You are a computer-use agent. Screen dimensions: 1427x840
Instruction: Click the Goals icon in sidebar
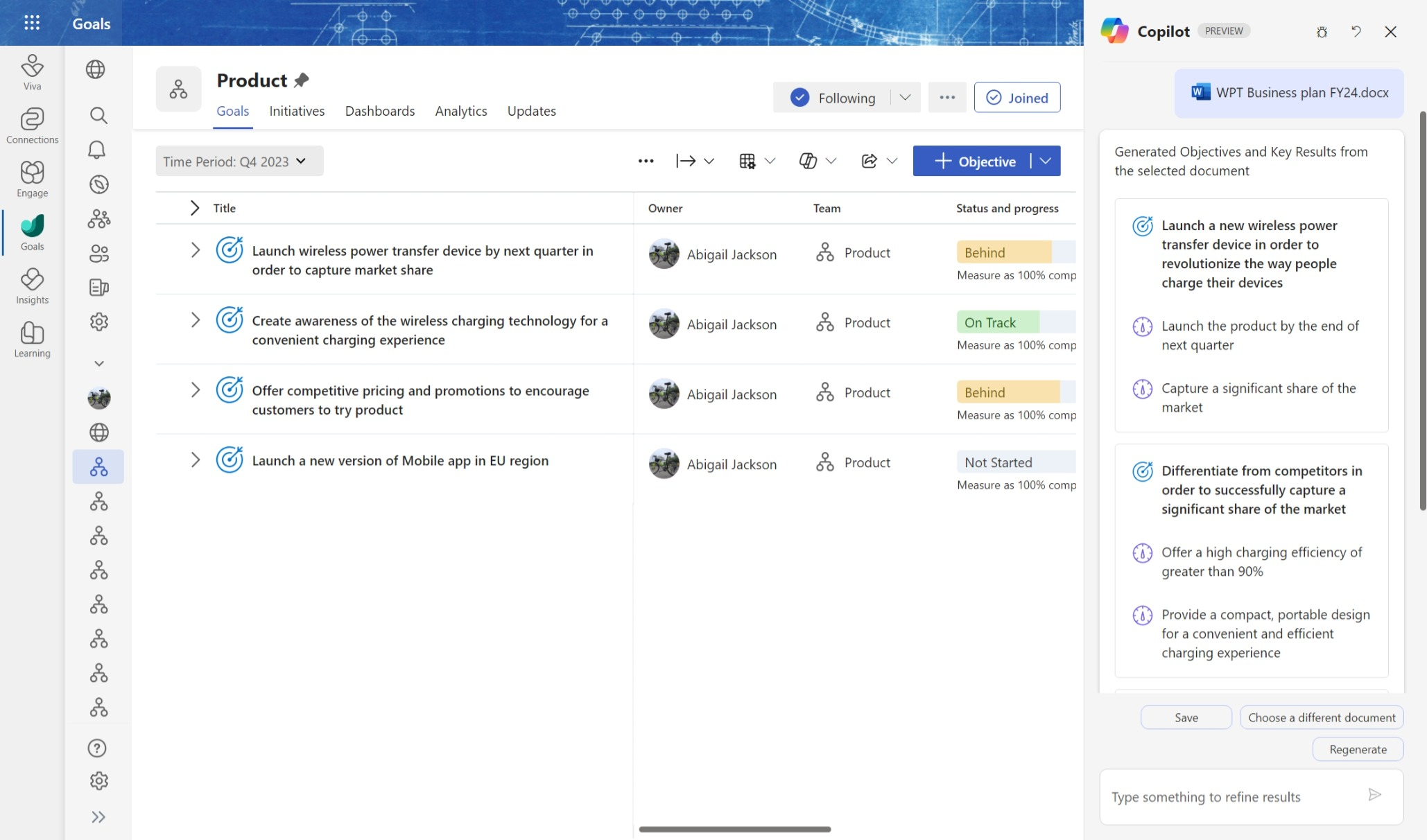(x=32, y=232)
